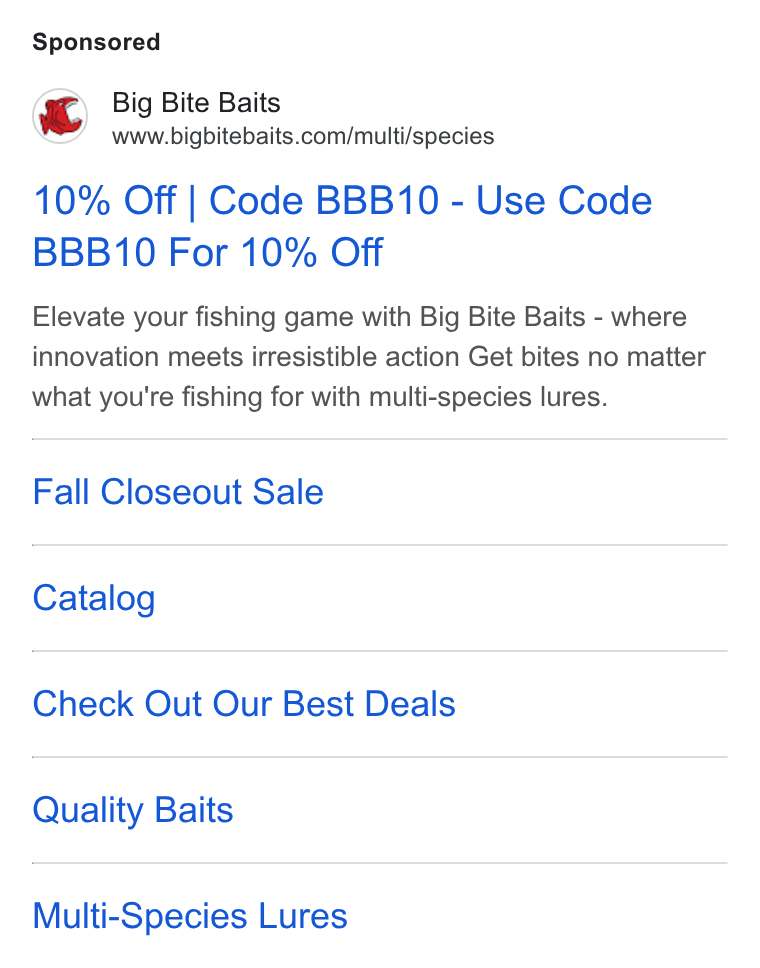The width and height of the screenshot is (760, 968).
Task: Click description line starting Elevate your fishing game
Action: pos(359,317)
